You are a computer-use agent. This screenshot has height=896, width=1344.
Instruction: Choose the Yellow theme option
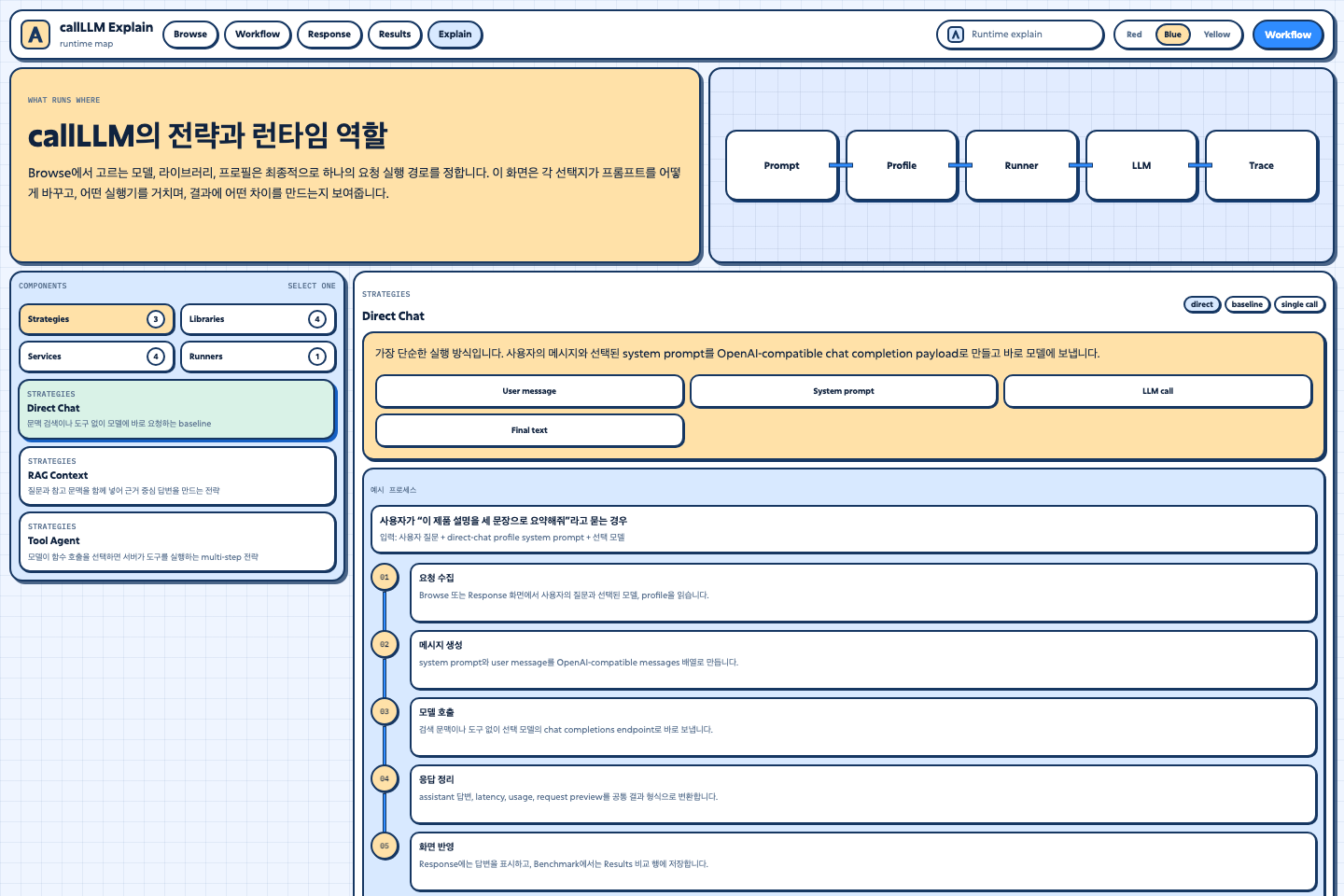1217,35
